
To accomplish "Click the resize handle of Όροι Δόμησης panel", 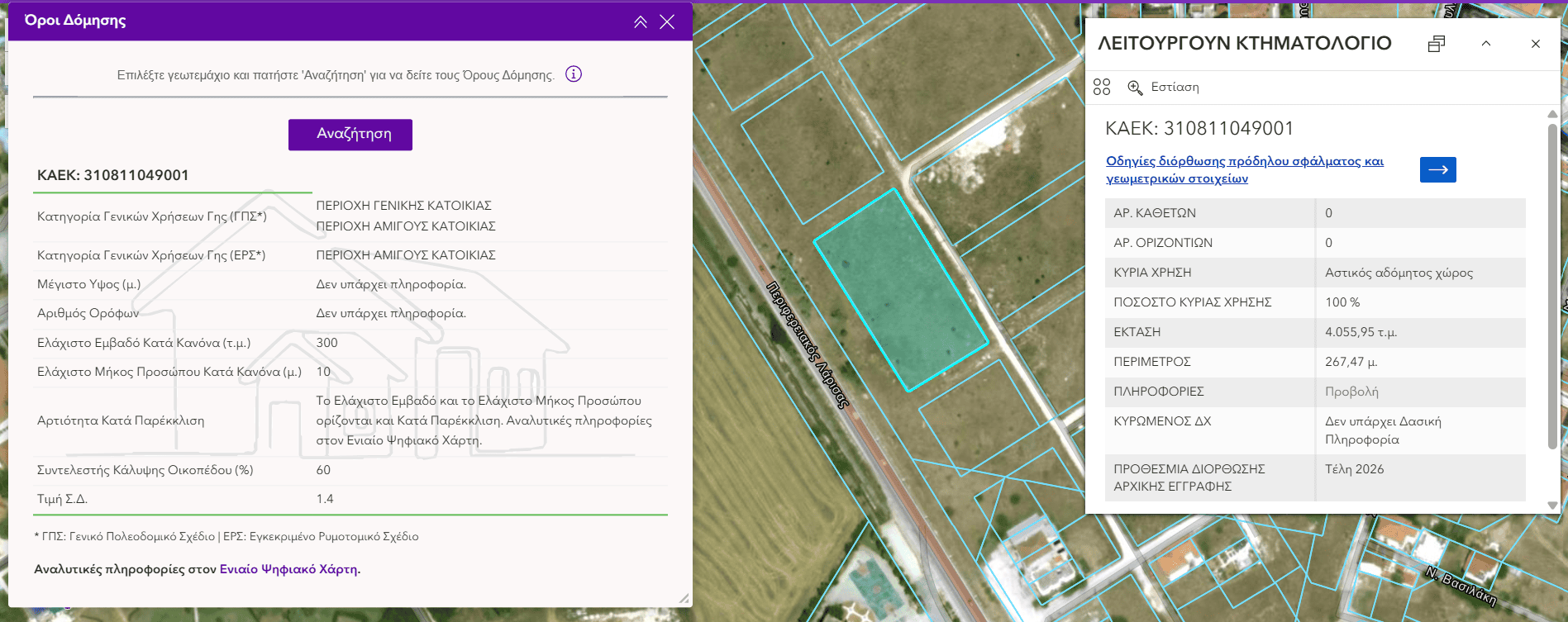I will (684, 598).
